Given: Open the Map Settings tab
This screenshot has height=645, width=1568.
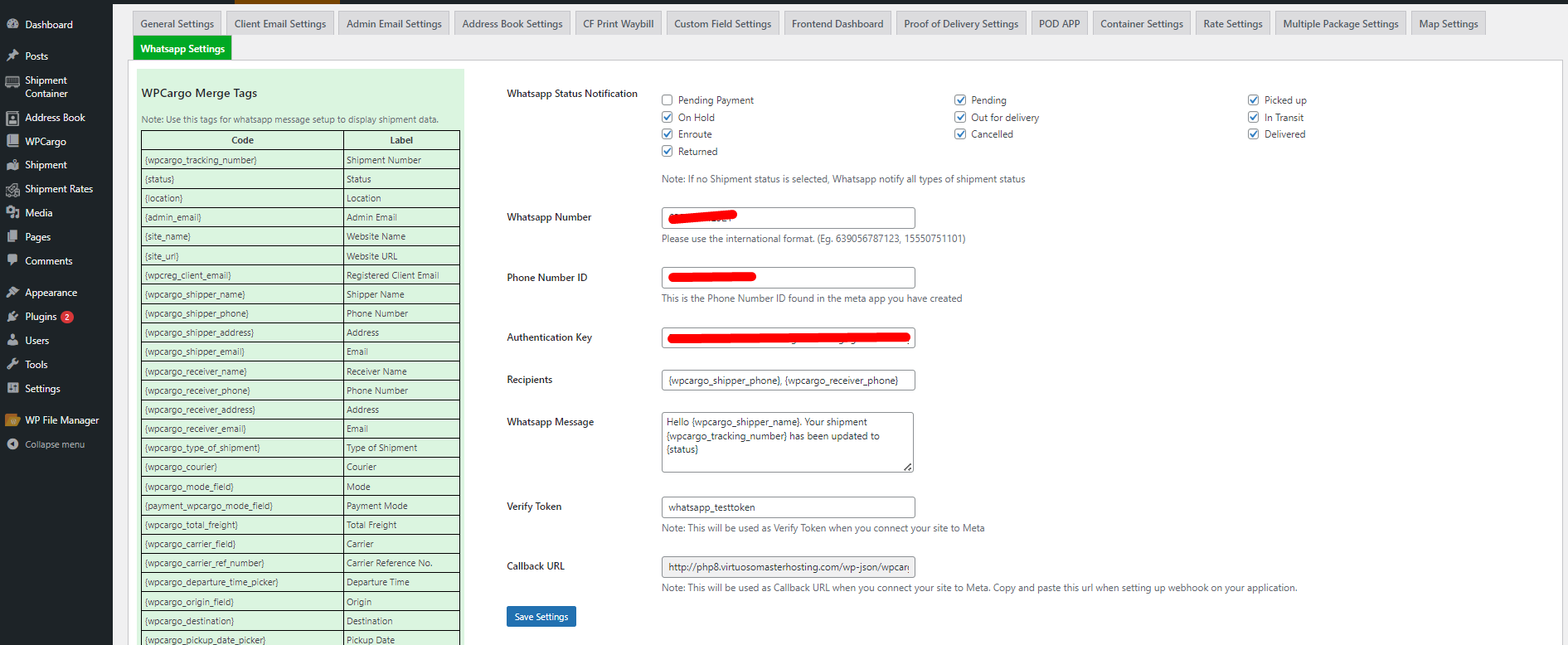Looking at the screenshot, I should point(1448,24).
